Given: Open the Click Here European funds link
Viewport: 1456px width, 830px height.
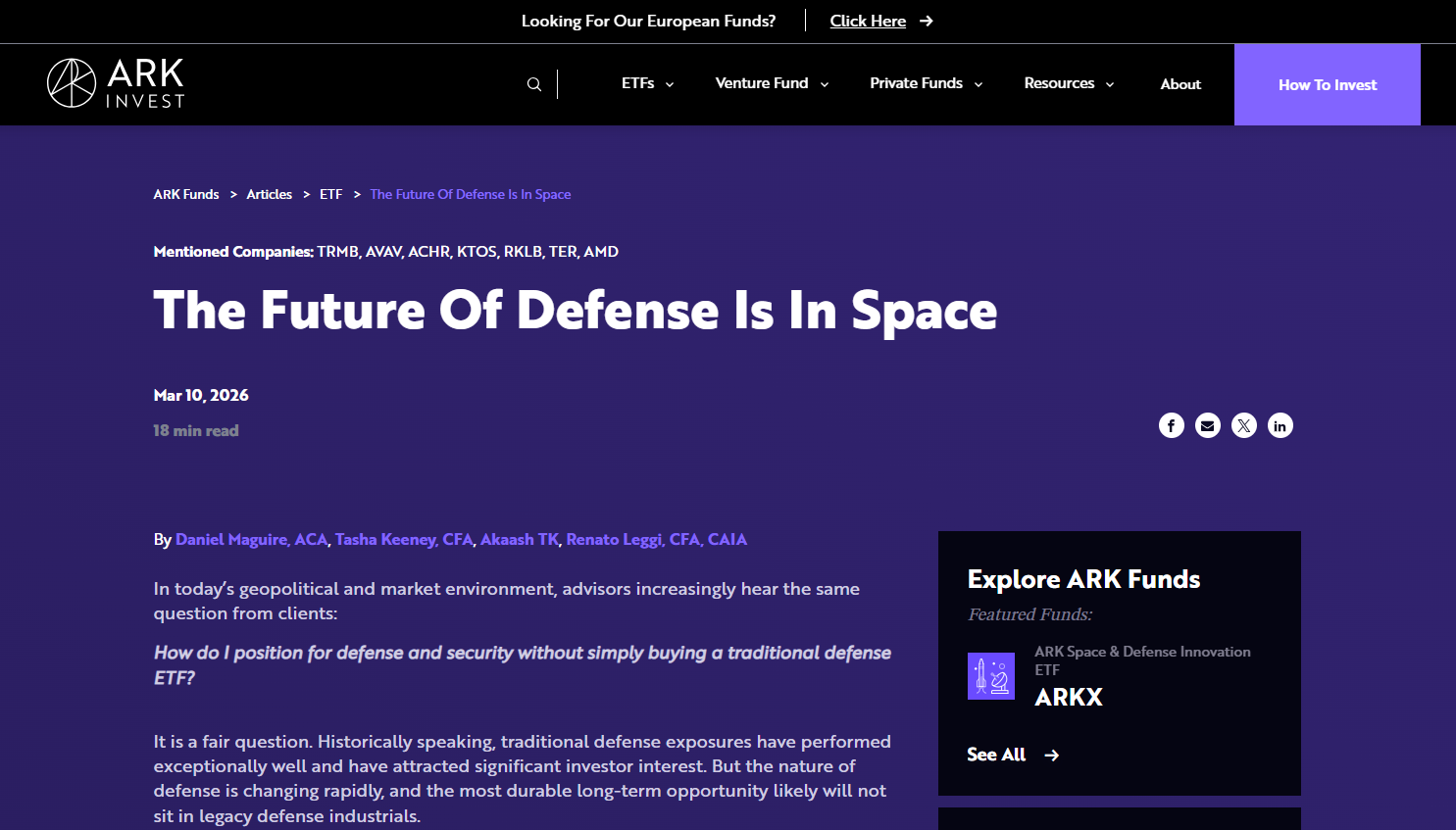Looking at the screenshot, I should pyautogui.click(x=868, y=21).
